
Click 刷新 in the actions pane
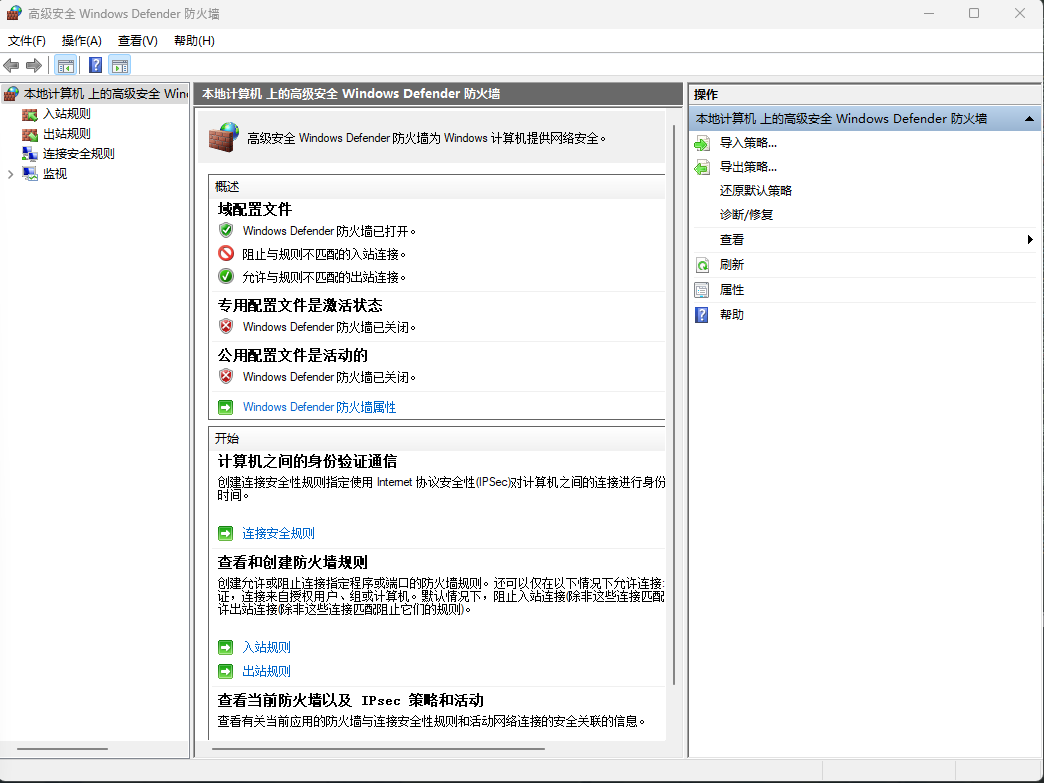(x=732, y=264)
